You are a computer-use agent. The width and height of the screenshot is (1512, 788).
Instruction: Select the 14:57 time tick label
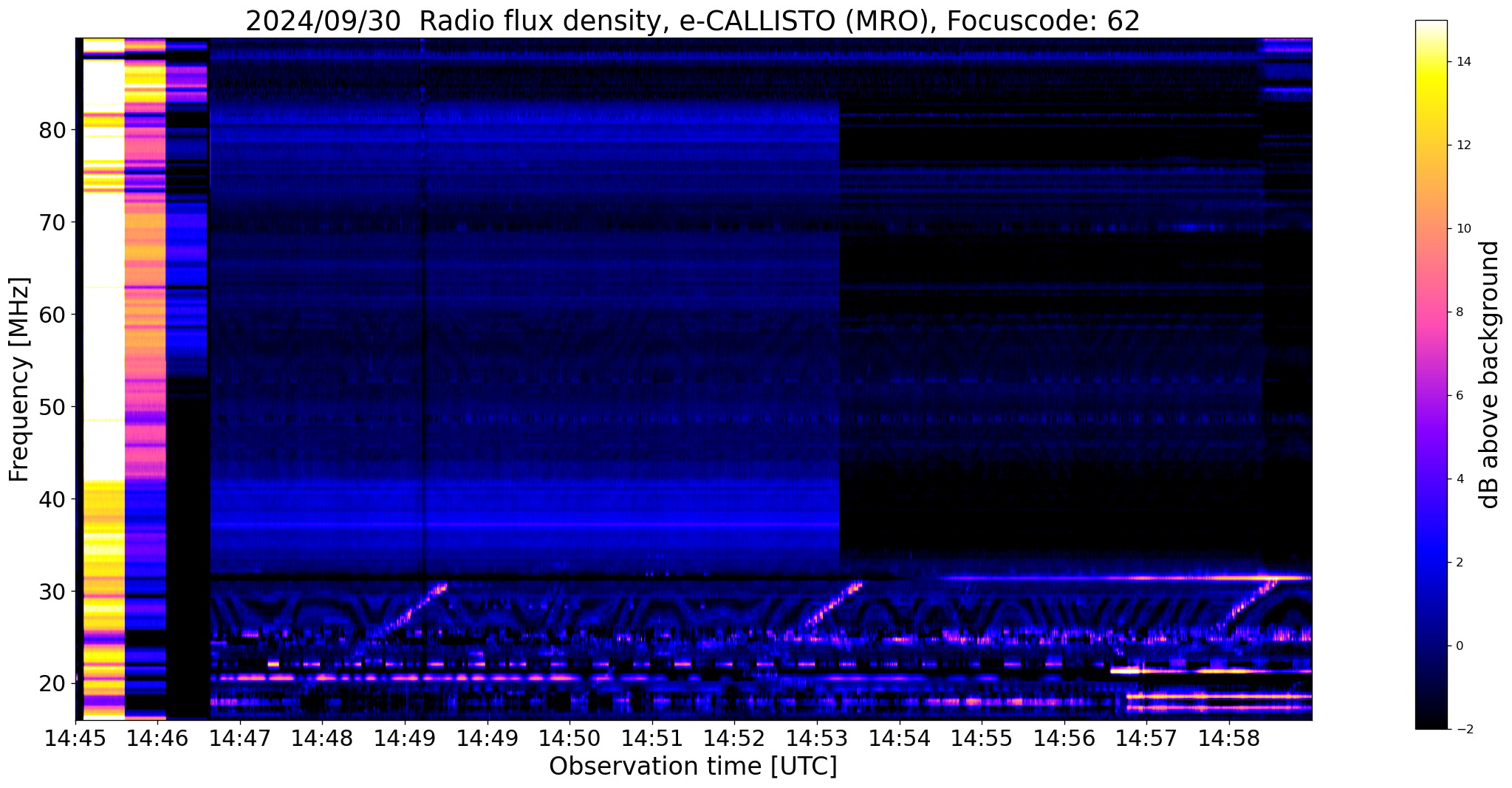pos(1146,737)
